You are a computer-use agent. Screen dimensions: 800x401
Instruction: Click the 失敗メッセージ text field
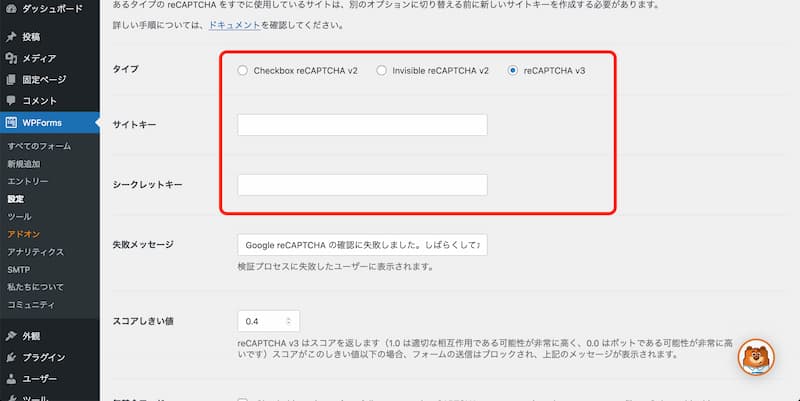(x=362, y=245)
